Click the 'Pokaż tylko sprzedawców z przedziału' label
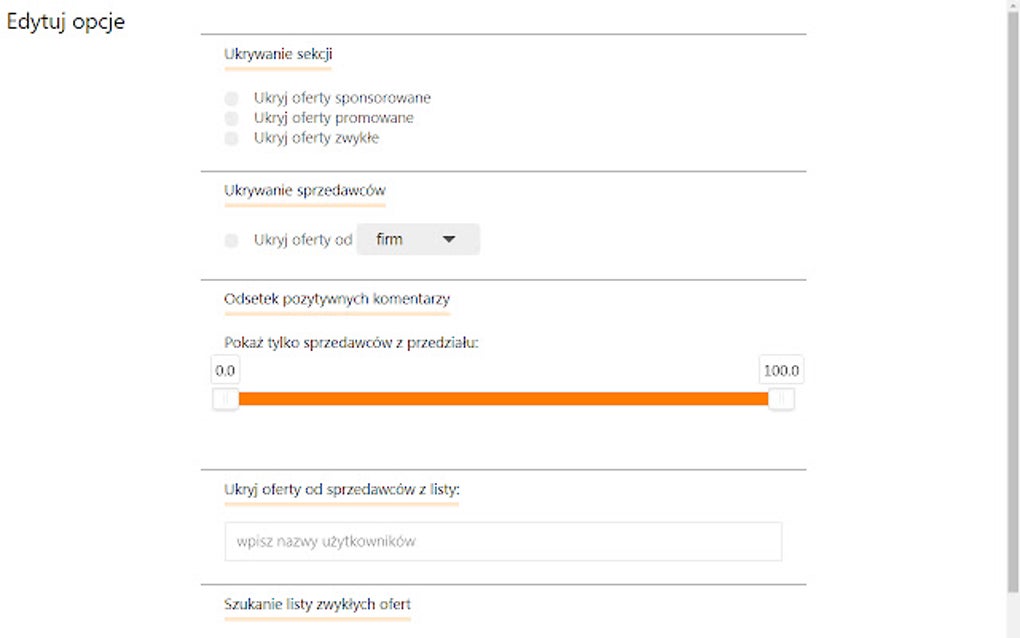Image resolution: width=1020 pixels, height=638 pixels. [x=352, y=342]
